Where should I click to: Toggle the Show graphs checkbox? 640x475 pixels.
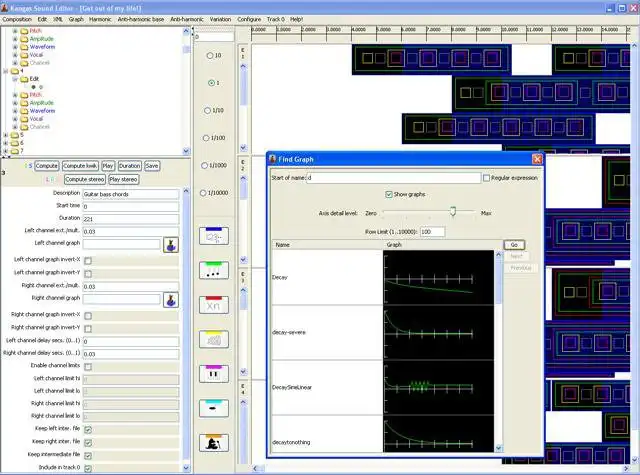pos(390,194)
